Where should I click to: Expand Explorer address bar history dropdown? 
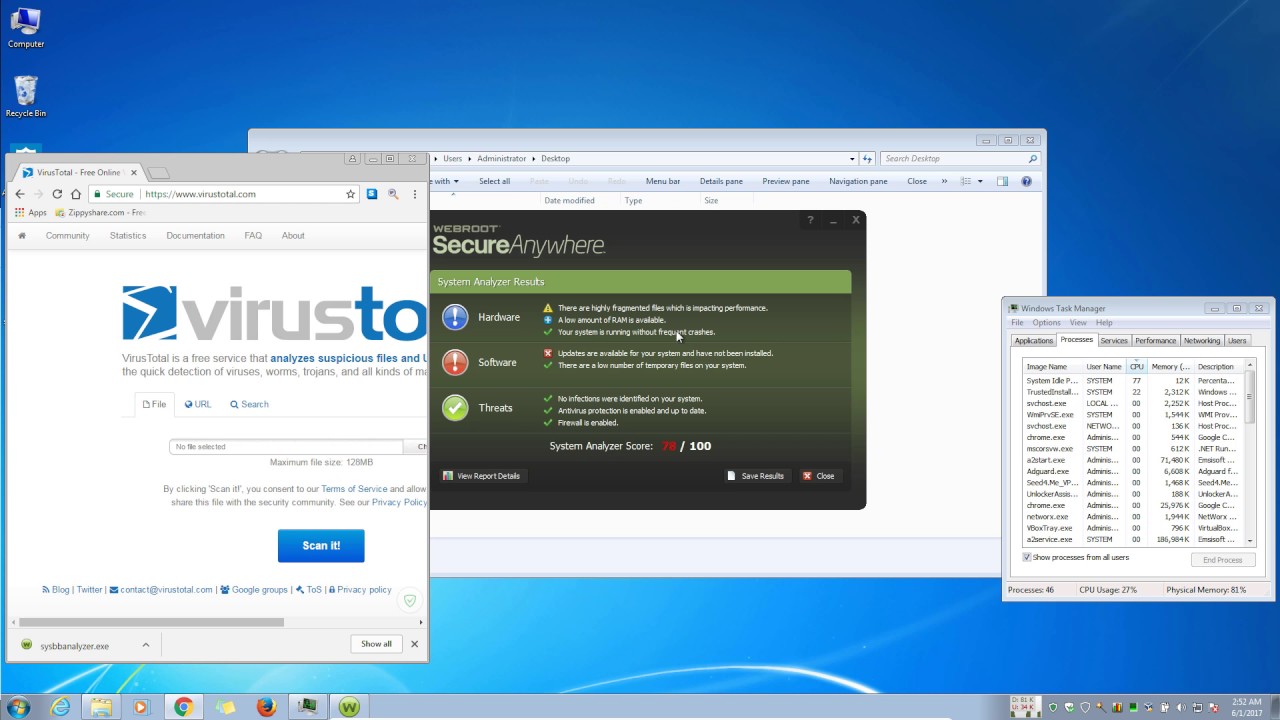pos(852,158)
